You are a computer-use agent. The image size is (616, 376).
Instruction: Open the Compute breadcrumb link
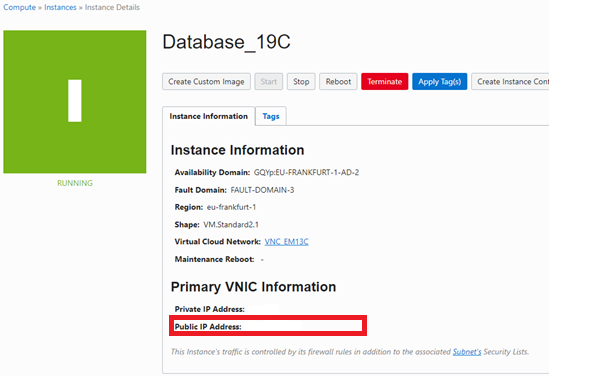19,7
